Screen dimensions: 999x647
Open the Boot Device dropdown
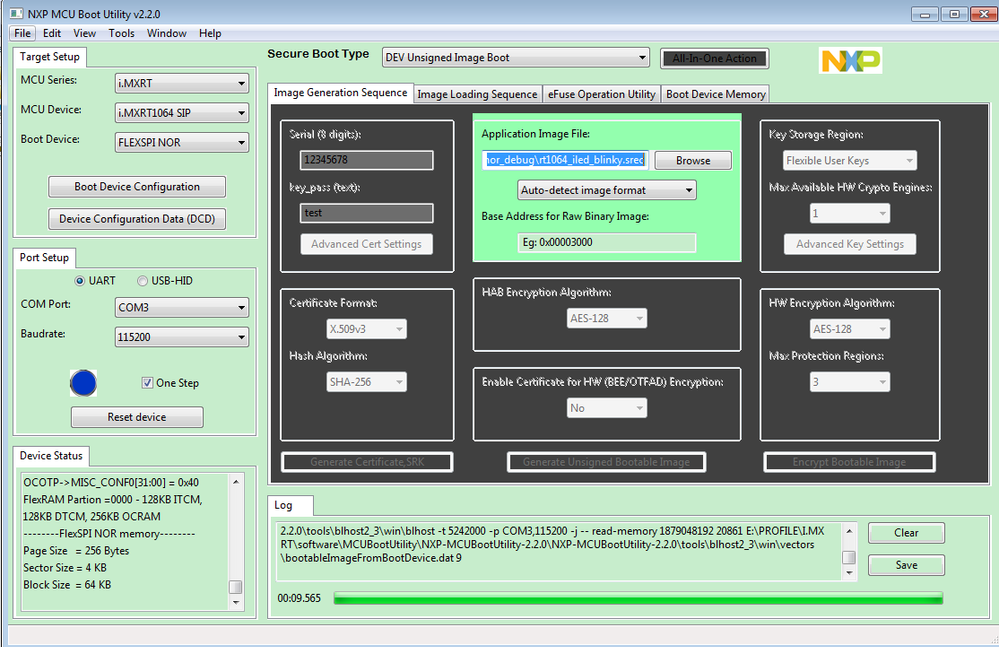click(x=182, y=143)
